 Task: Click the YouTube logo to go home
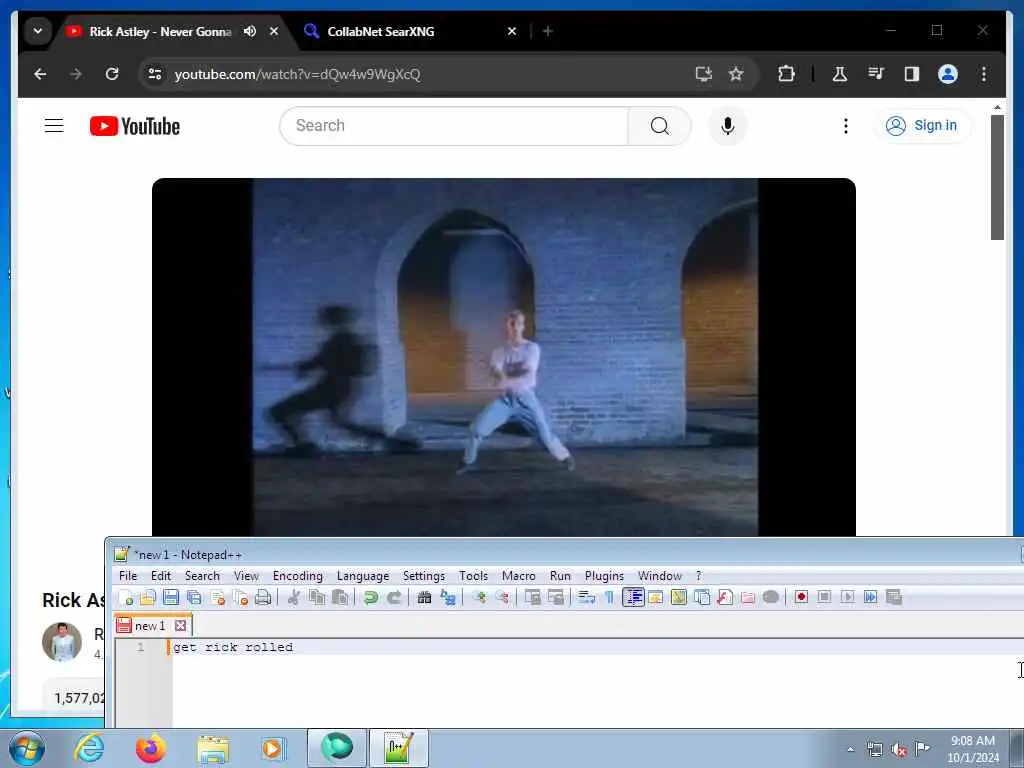[135, 126]
